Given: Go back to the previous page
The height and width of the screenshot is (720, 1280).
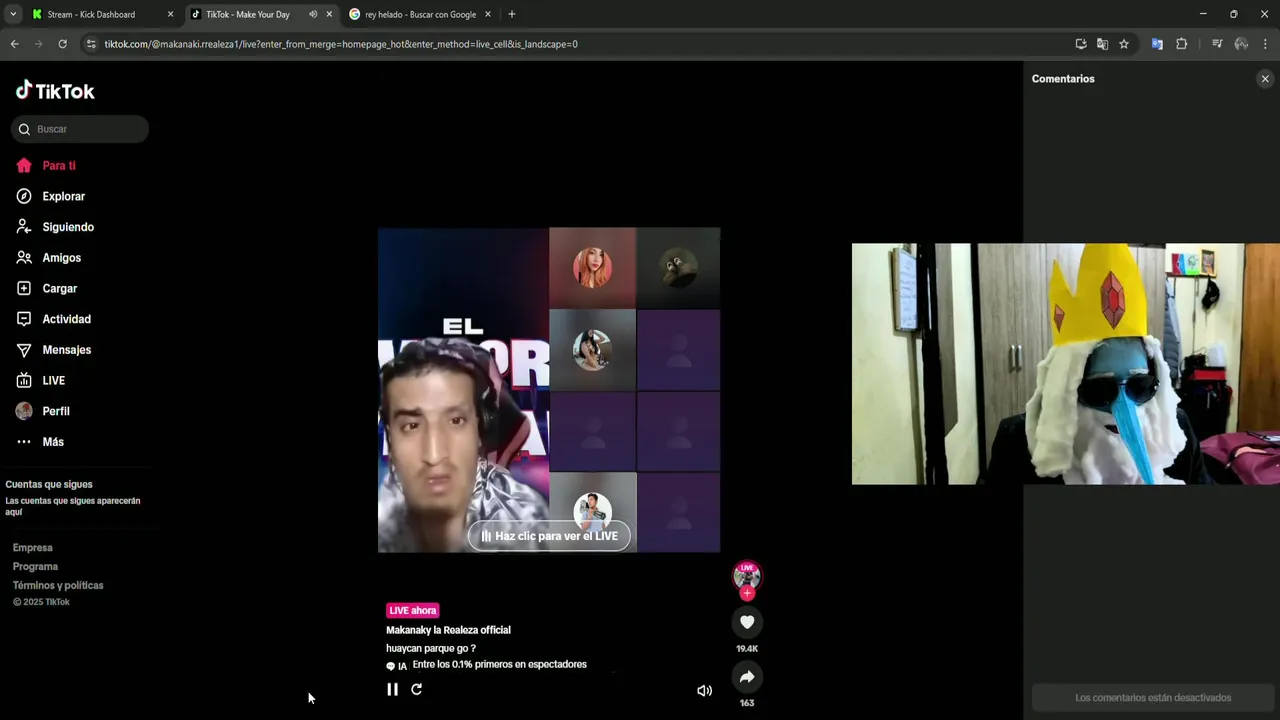Looking at the screenshot, I should [14, 44].
